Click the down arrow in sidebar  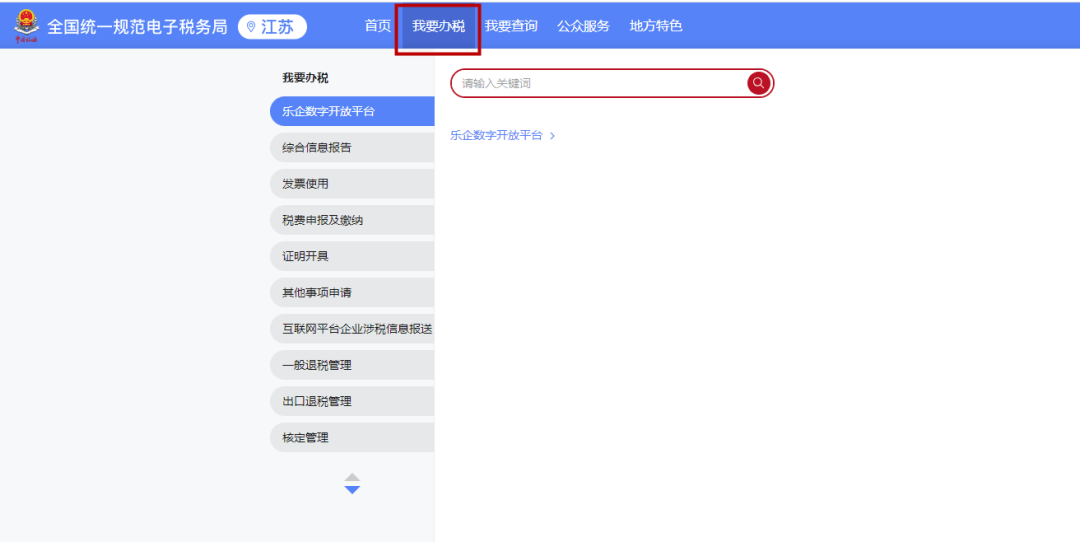352,490
